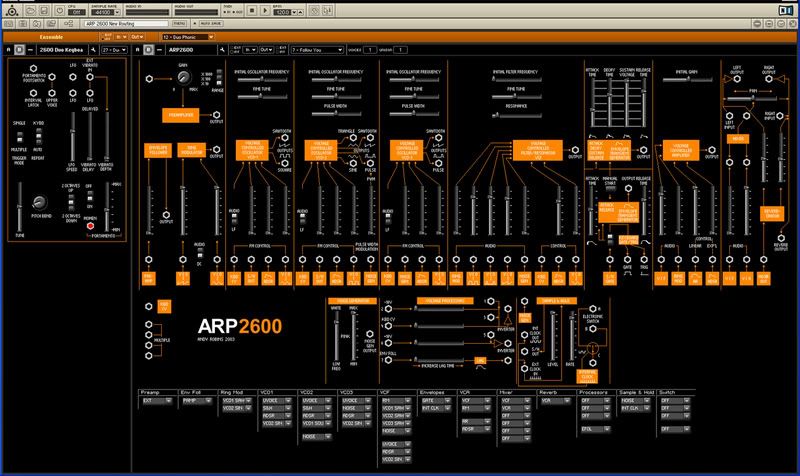
Task: Adjust the Vibrato Depth slider
Action: (x=107, y=137)
